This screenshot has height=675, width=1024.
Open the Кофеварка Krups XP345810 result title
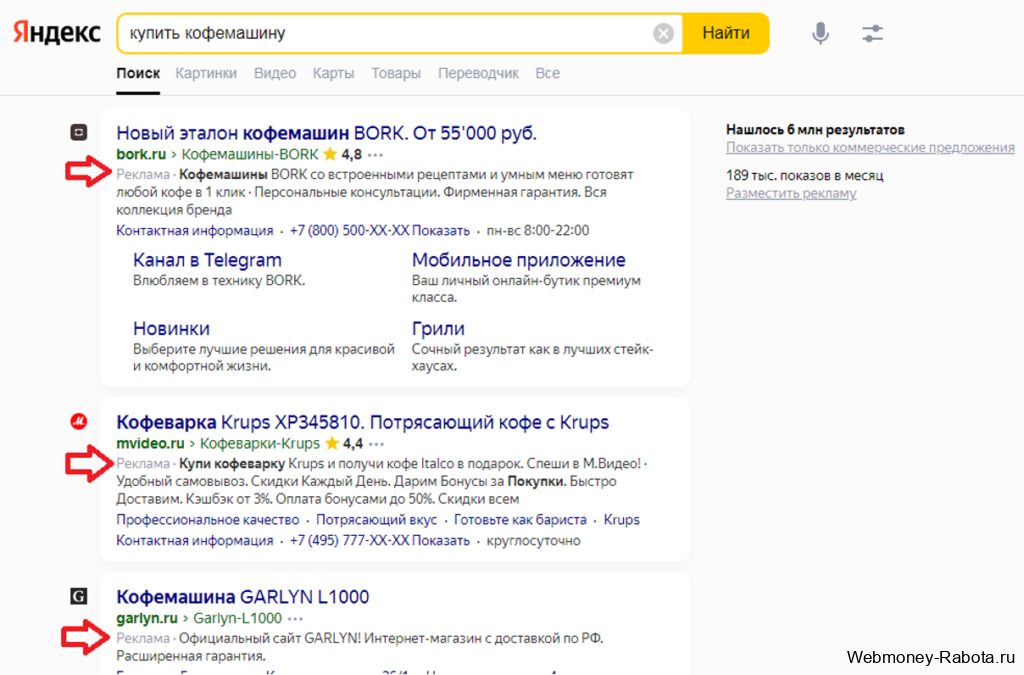click(x=362, y=422)
